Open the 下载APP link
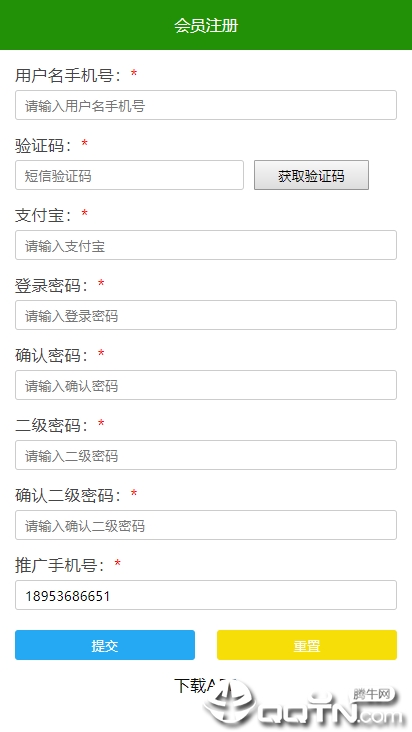 tap(205, 685)
